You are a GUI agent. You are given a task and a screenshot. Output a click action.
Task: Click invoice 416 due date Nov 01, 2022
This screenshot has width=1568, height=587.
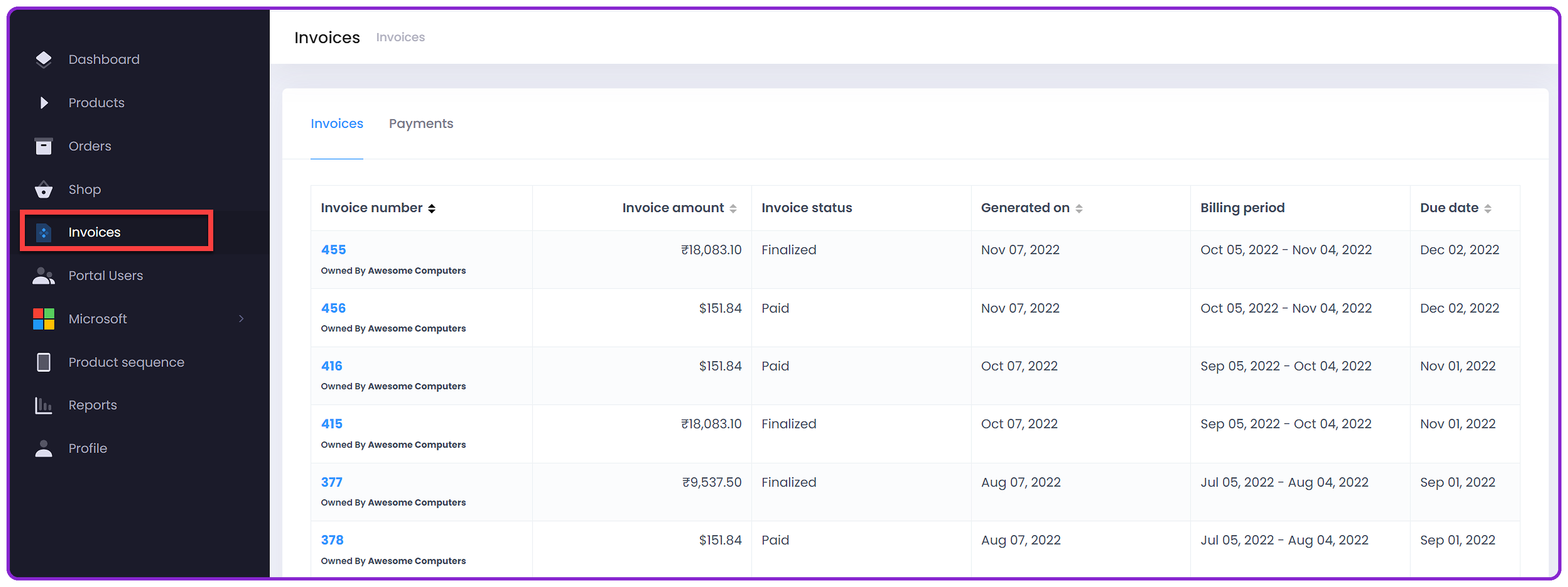point(1458,366)
